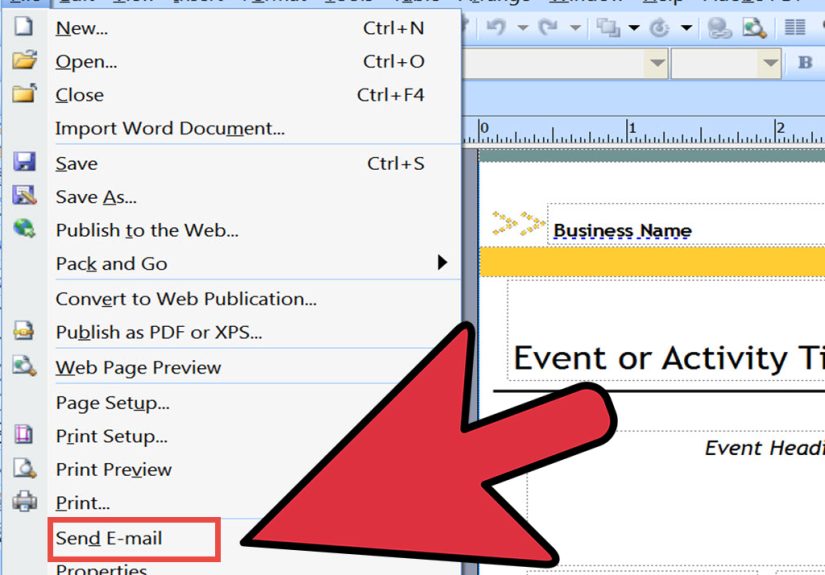
Task: Click the Print printer icon
Action: (x=24, y=501)
